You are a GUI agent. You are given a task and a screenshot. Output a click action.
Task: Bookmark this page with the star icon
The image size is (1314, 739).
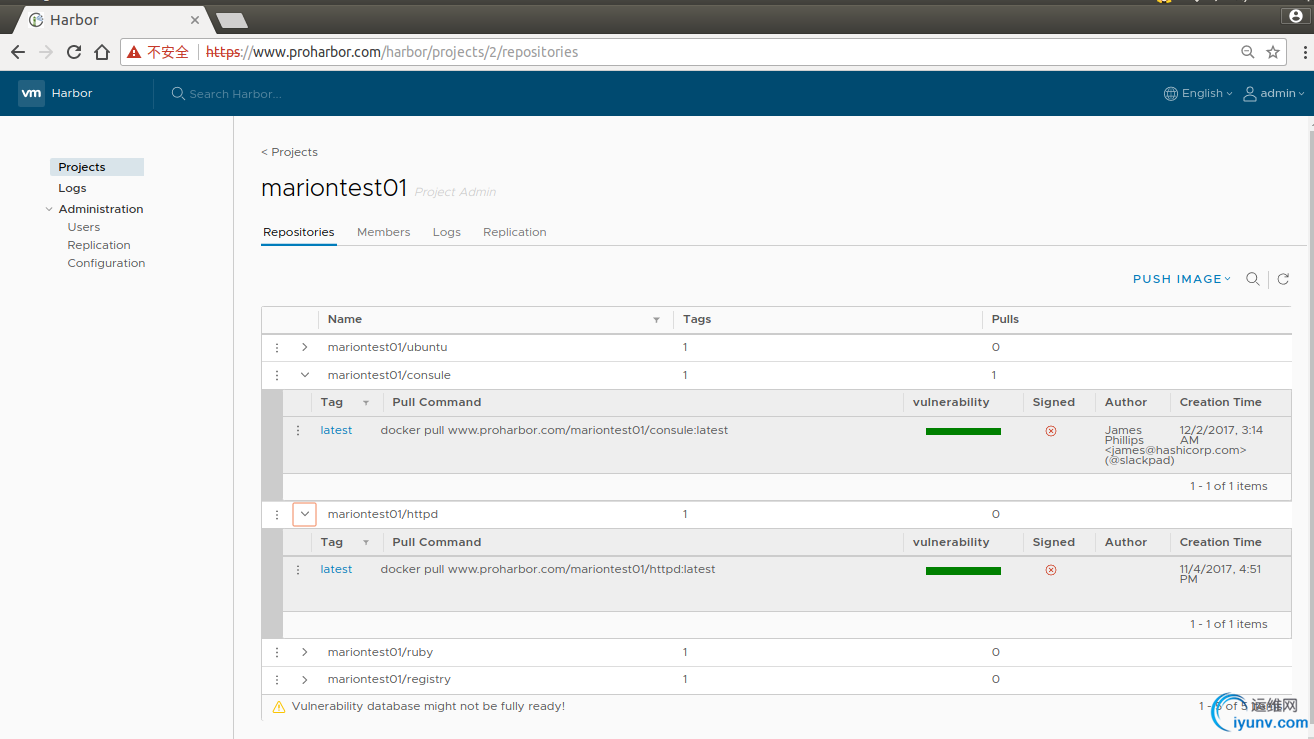coord(1273,52)
